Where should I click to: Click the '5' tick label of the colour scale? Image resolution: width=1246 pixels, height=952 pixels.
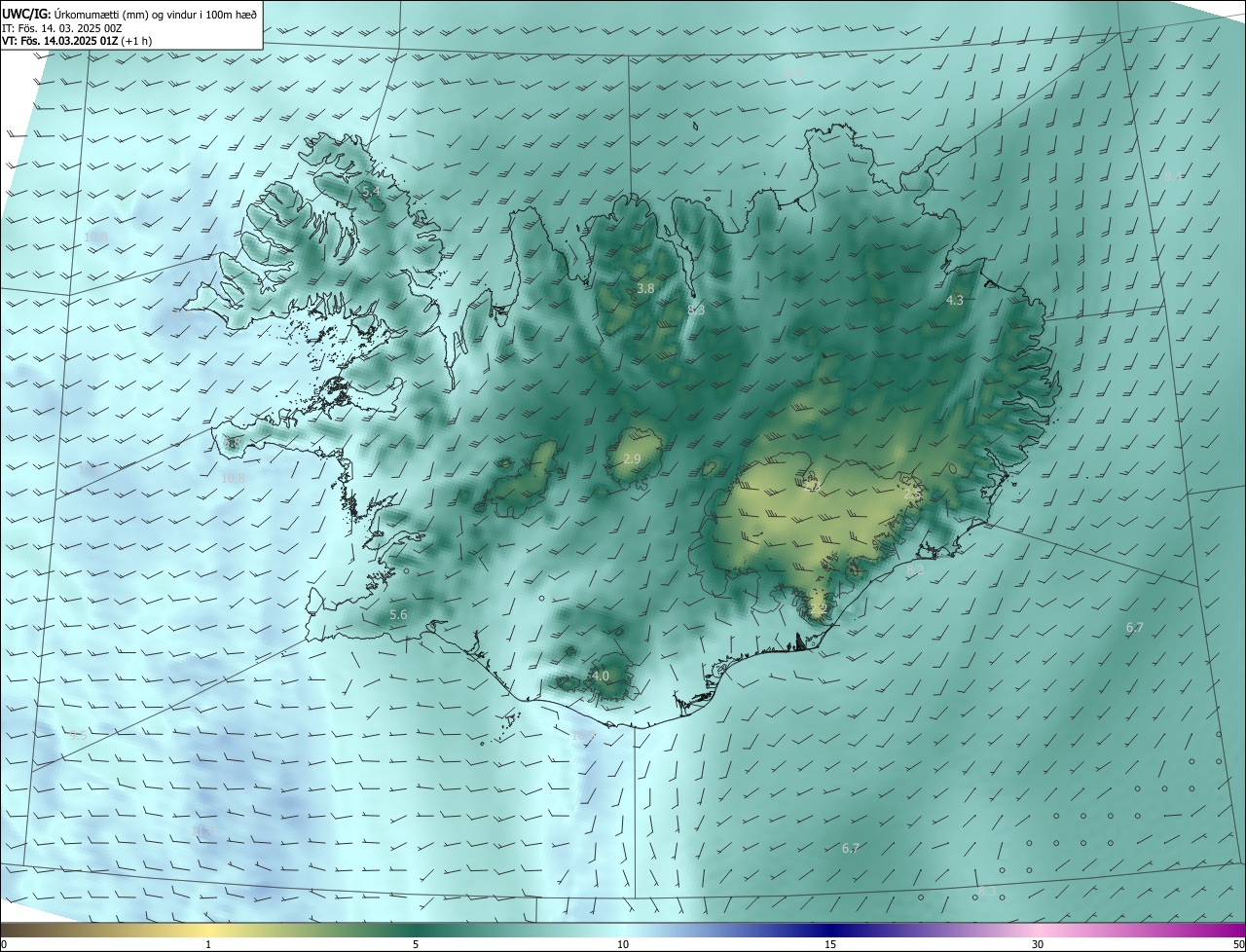coord(416,945)
